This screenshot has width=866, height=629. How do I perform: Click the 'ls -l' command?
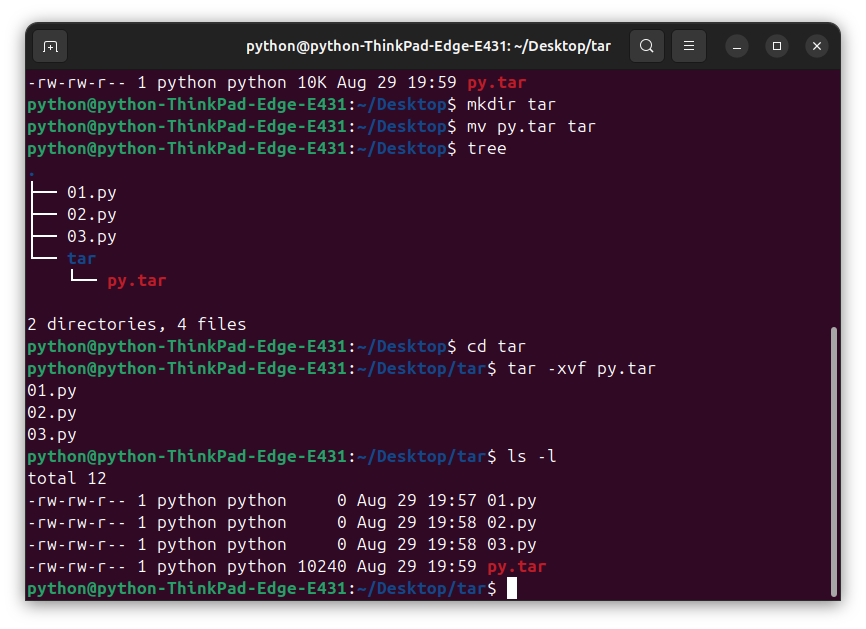click(531, 456)
